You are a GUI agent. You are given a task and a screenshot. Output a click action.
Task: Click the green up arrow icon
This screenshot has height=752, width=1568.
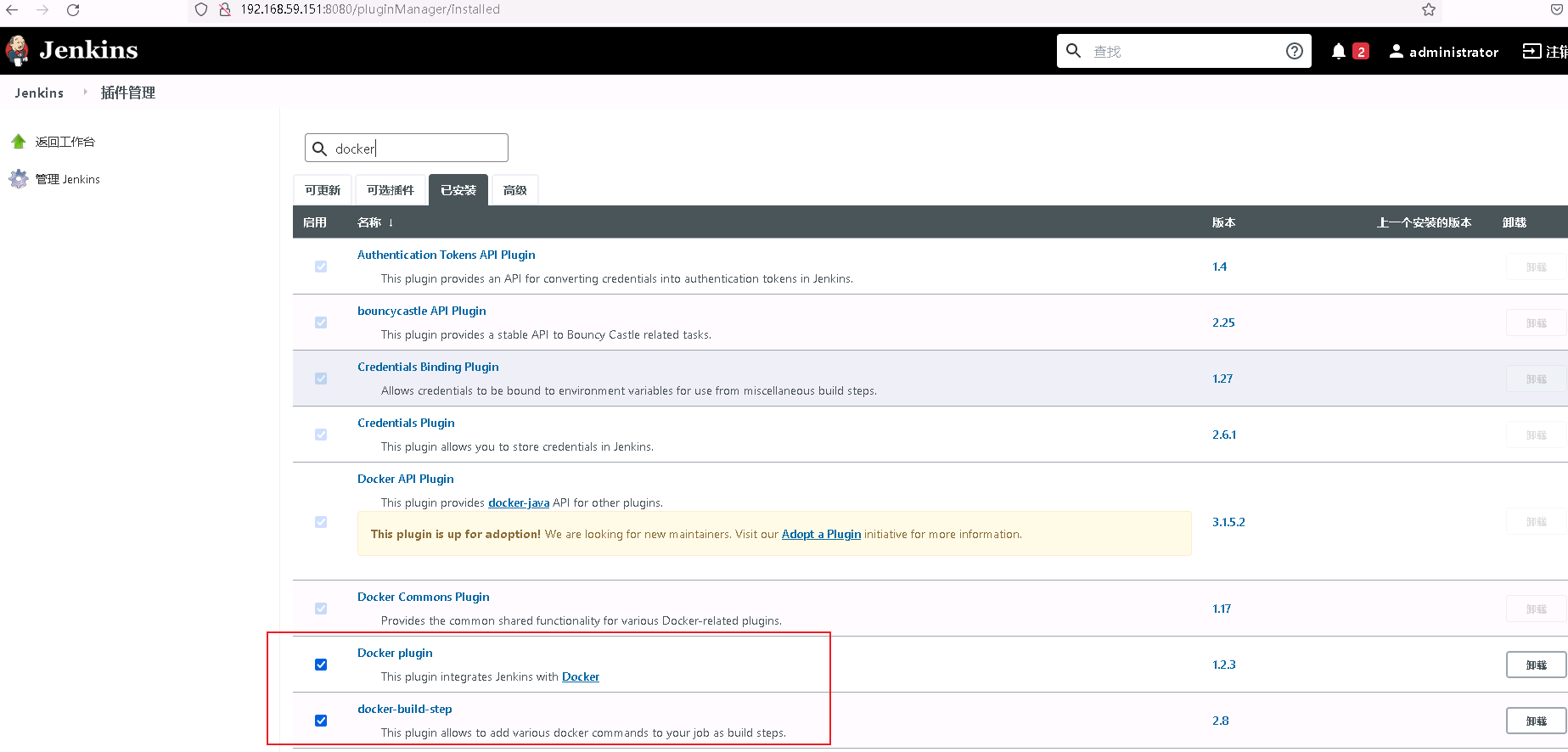pyautogui.click(x=19, y=141)
